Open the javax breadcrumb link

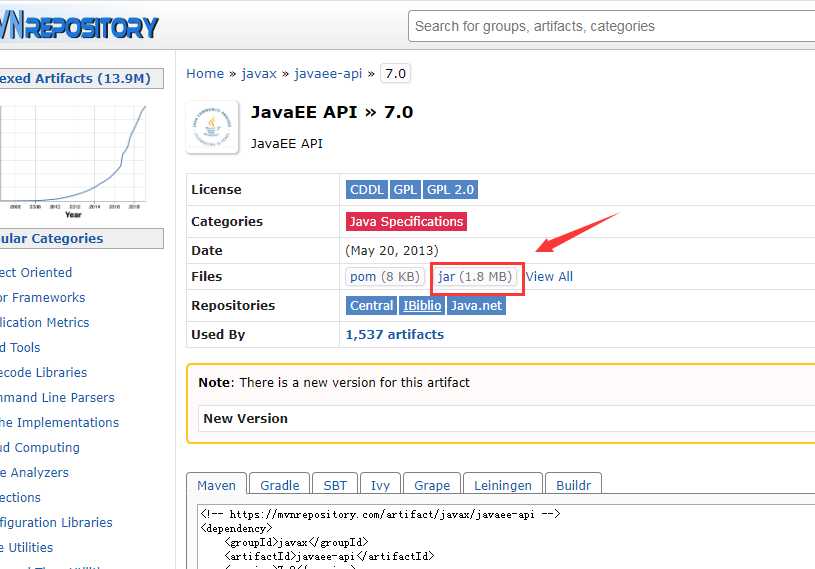click(x=259, y=73)
